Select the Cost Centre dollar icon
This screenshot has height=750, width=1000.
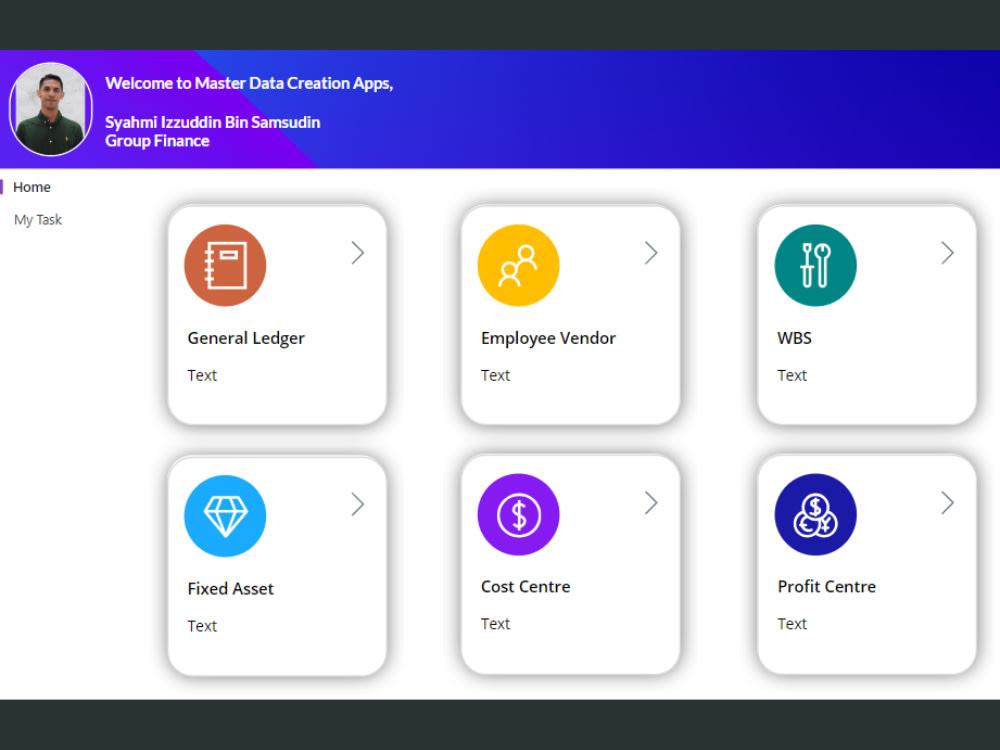coord(518,514)
